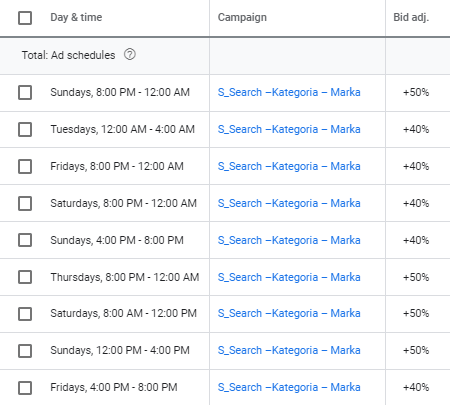The width and height of the screenshot is (450, 405).
Task: Tick the Saturdays 8:00 AM - 12:00 PM checkbox
Action: click(25, 314)
